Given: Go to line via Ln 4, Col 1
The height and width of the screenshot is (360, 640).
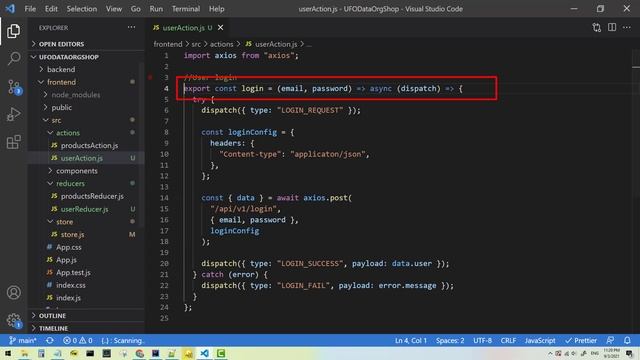Looking at the screenshot, I should coord(411,340).
